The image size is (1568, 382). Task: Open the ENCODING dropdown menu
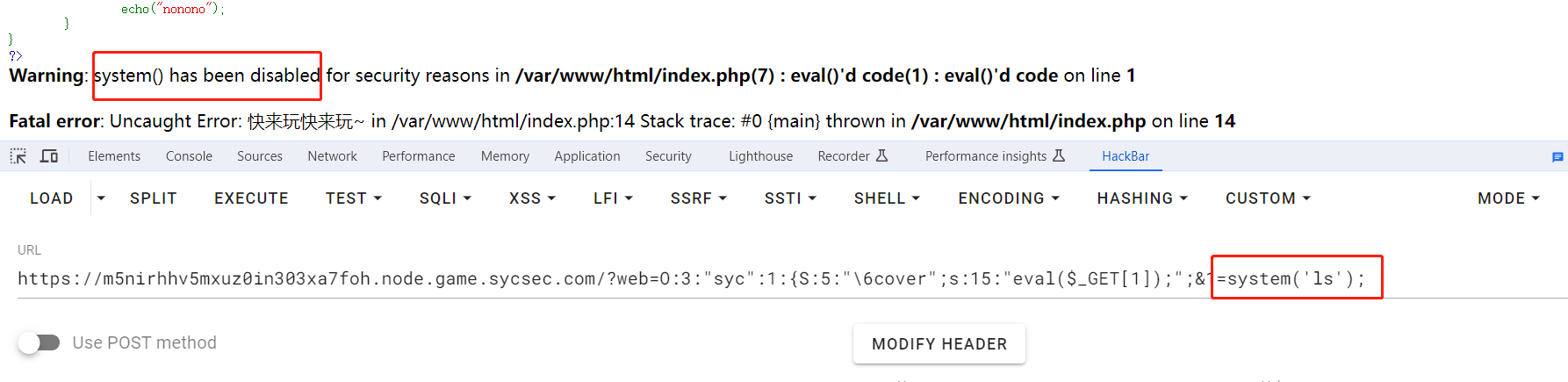click(x=1009, y=198)
